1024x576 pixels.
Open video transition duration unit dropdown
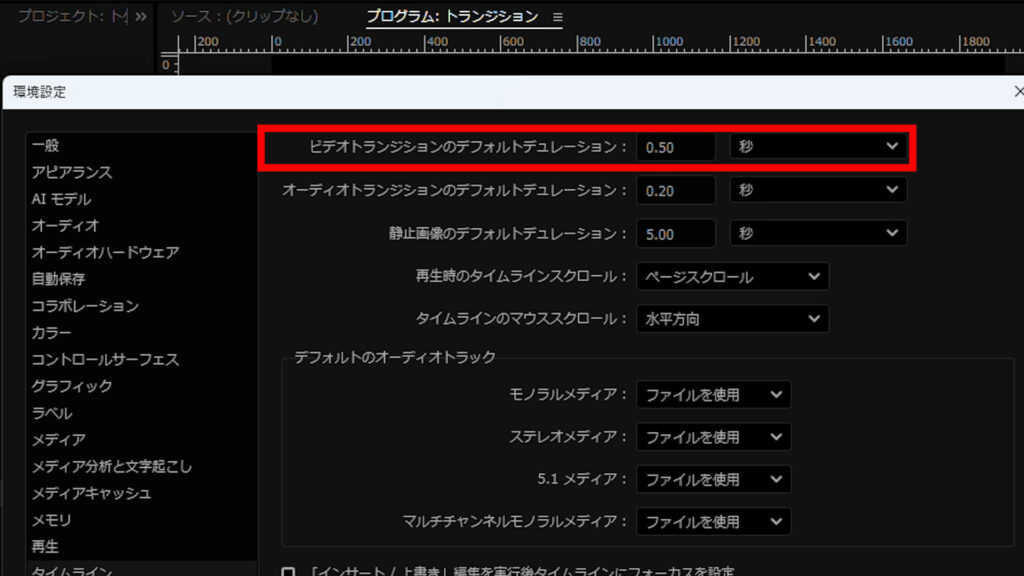coord(818,147)
